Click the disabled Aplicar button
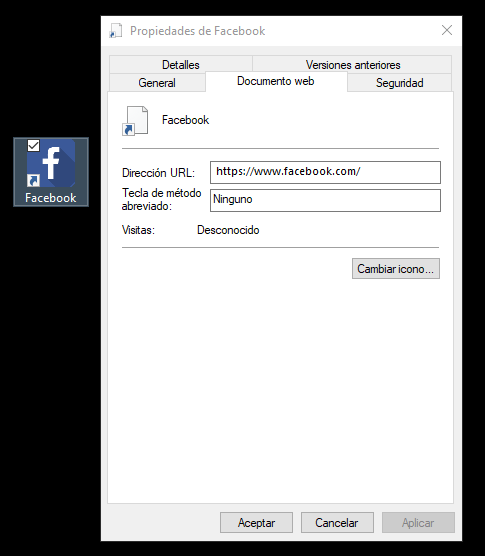 (x=418, y=522)
